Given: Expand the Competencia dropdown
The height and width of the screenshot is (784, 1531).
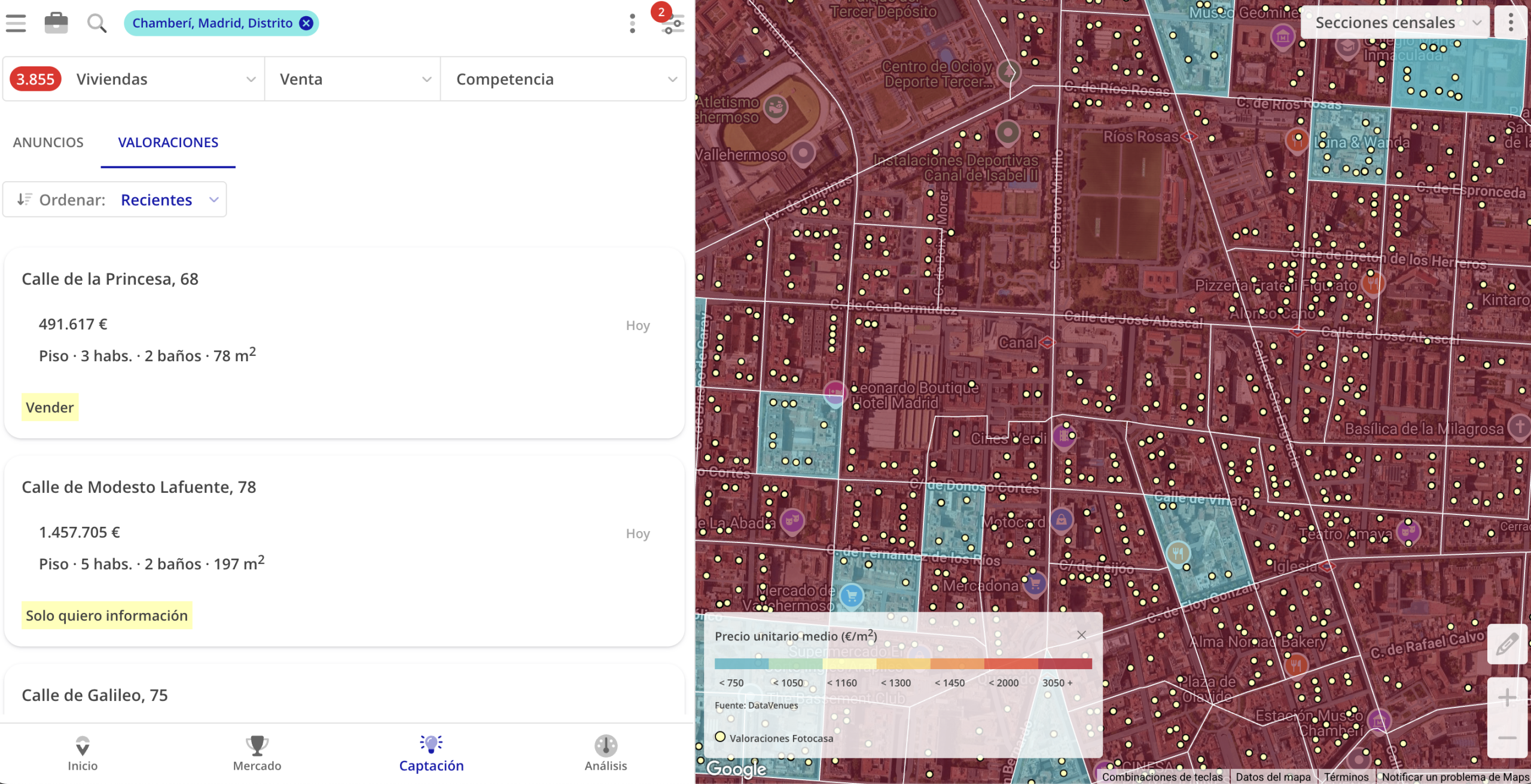Looking at the screenshot, I should (563, 79).
